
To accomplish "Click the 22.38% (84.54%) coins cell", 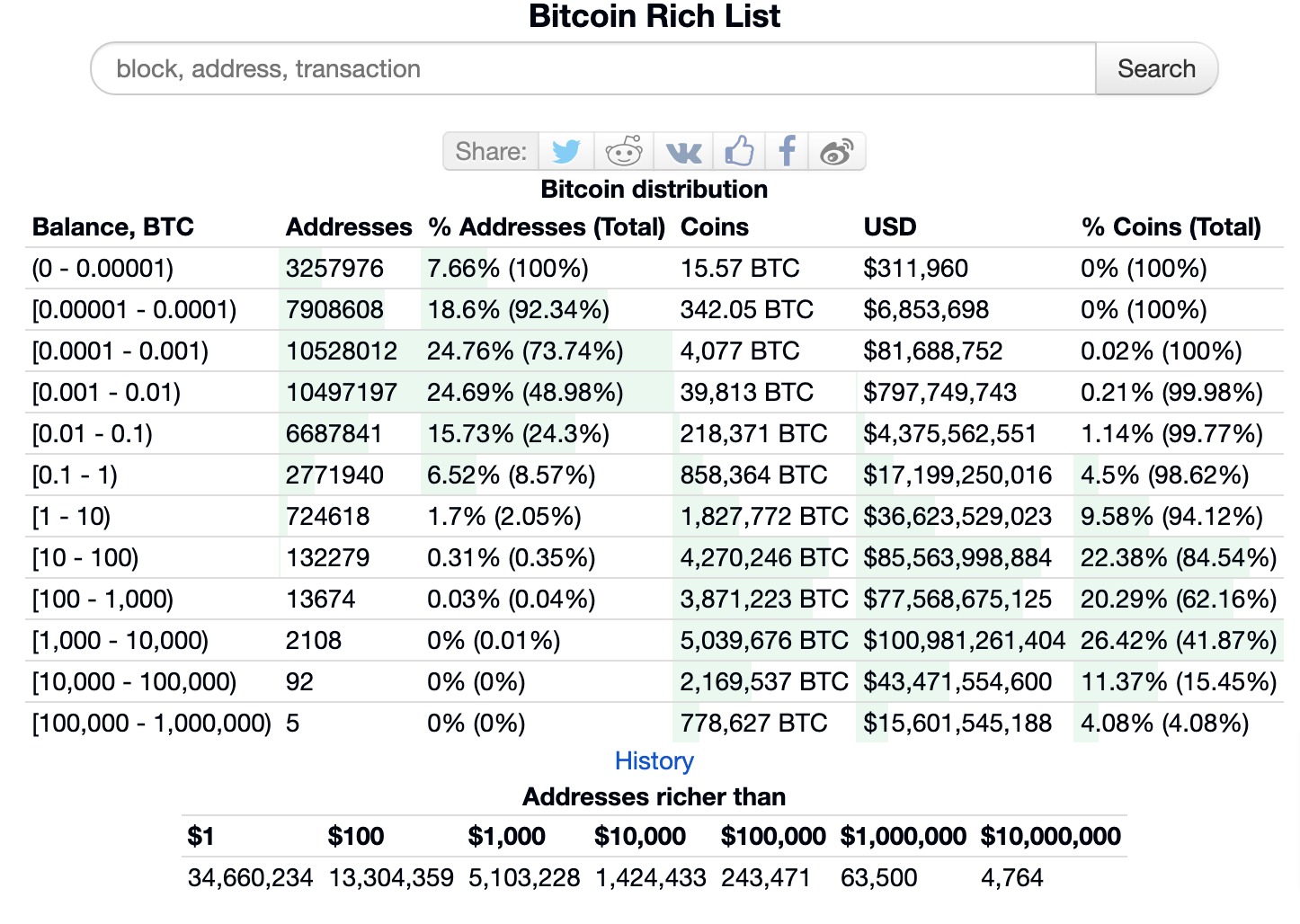I will click(x=1179, y=557).
